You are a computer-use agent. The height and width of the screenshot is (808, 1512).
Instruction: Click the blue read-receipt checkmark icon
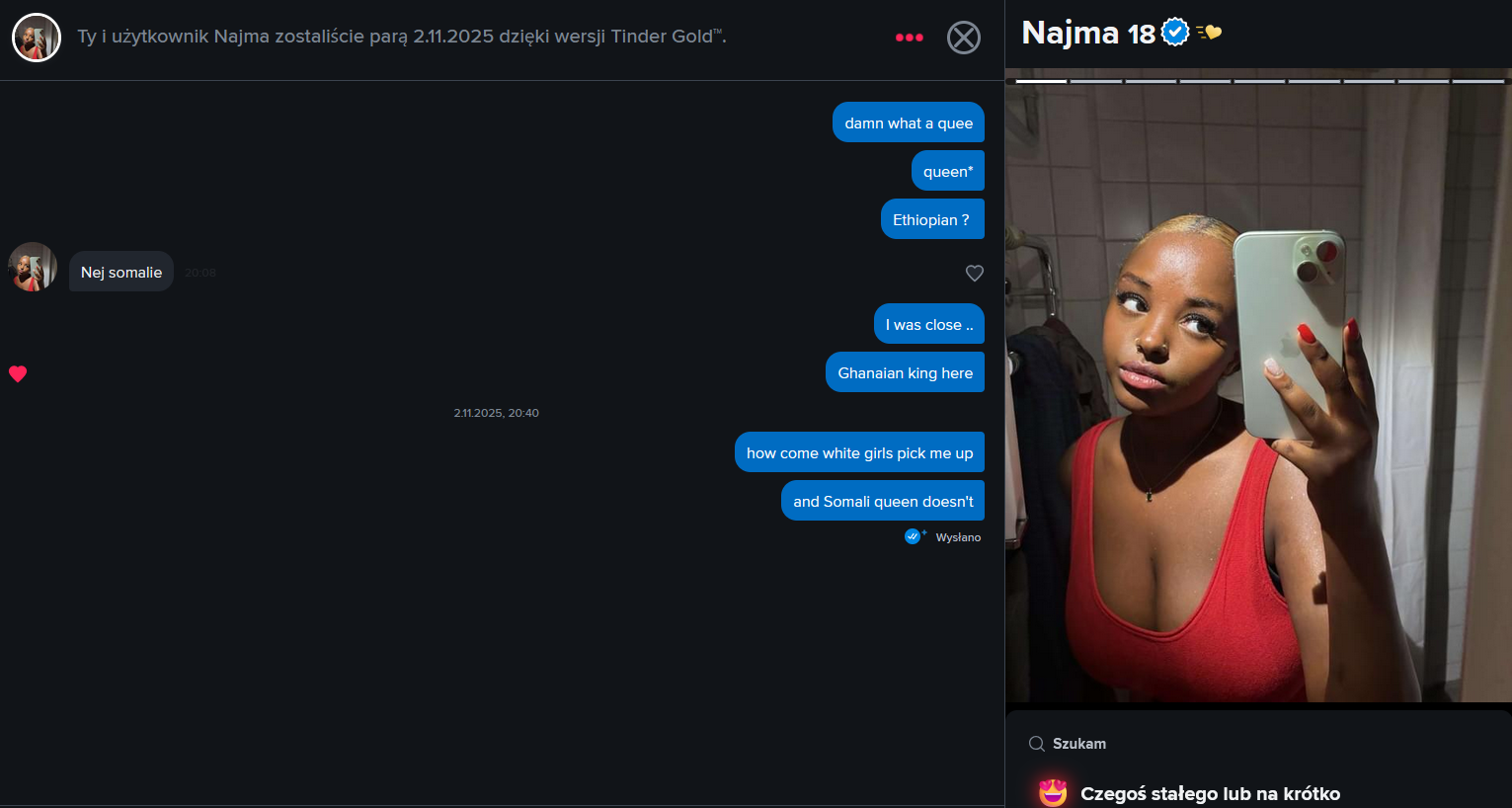coord(914,536)
